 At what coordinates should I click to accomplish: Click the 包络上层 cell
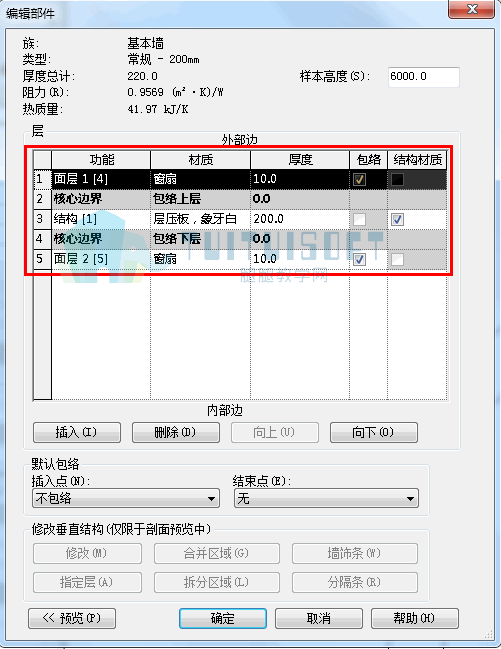pos(200,199)
